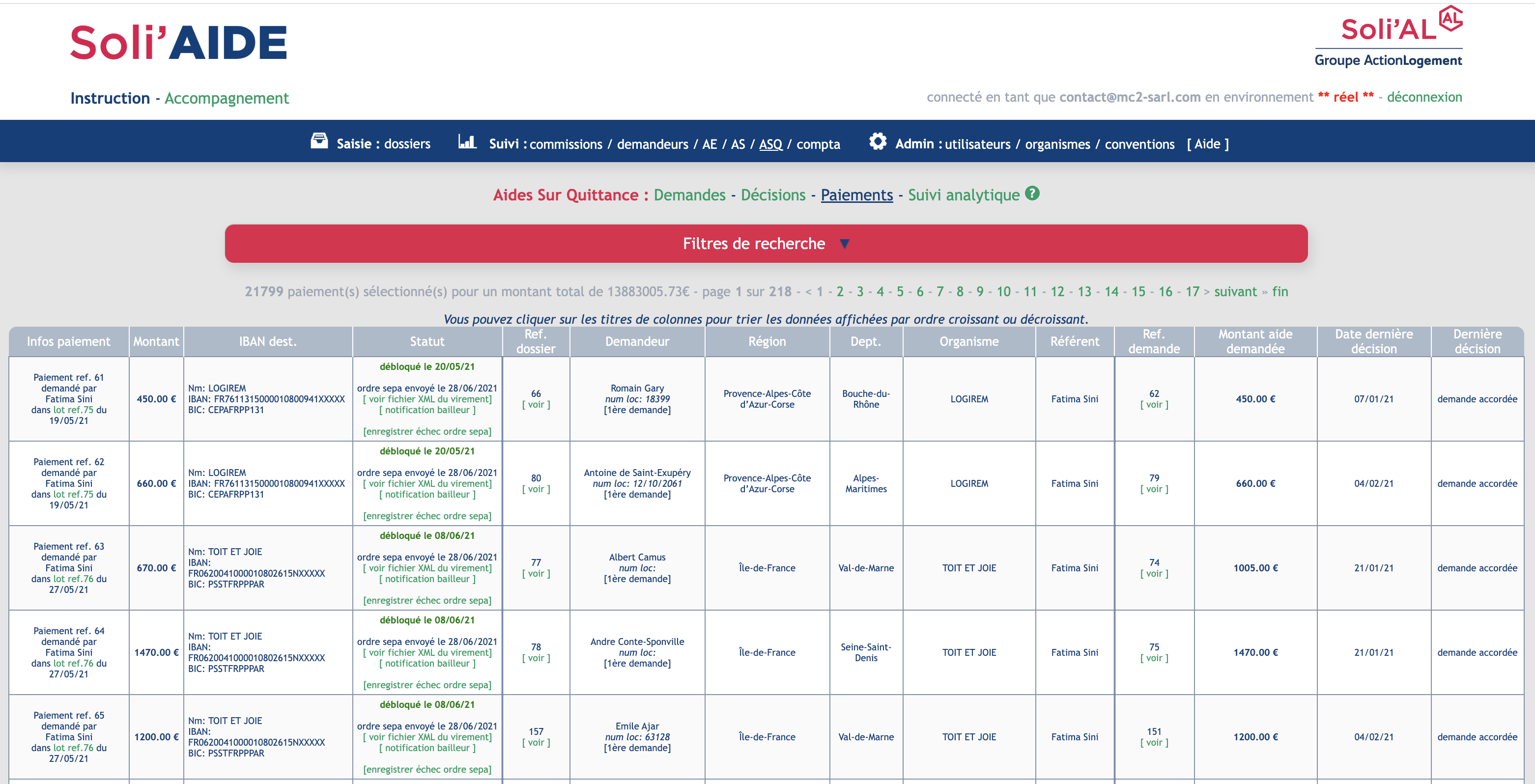1535x784 pixels.
Task: Sort by the Organisme column header
Action: point(969,341)
